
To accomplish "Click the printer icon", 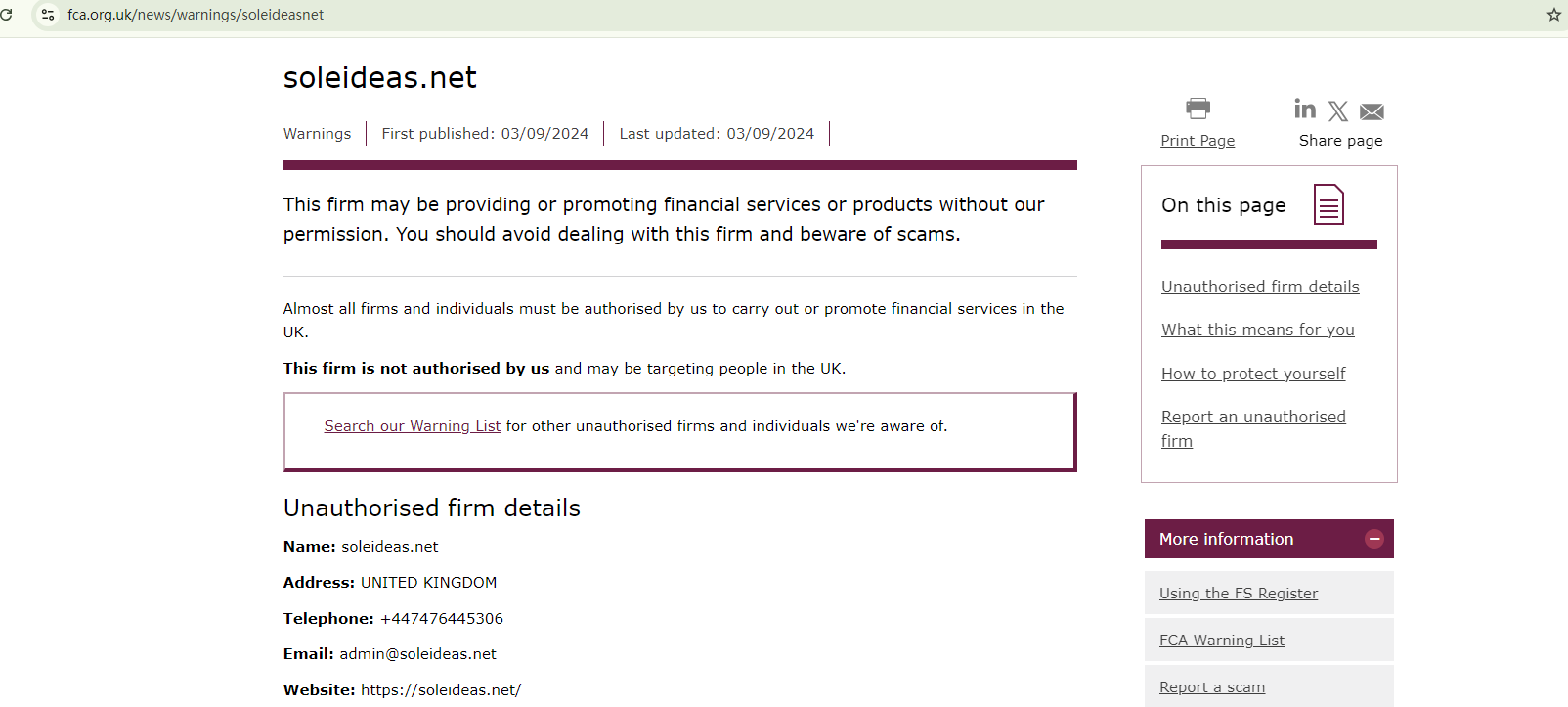I will pos(1198,108).
